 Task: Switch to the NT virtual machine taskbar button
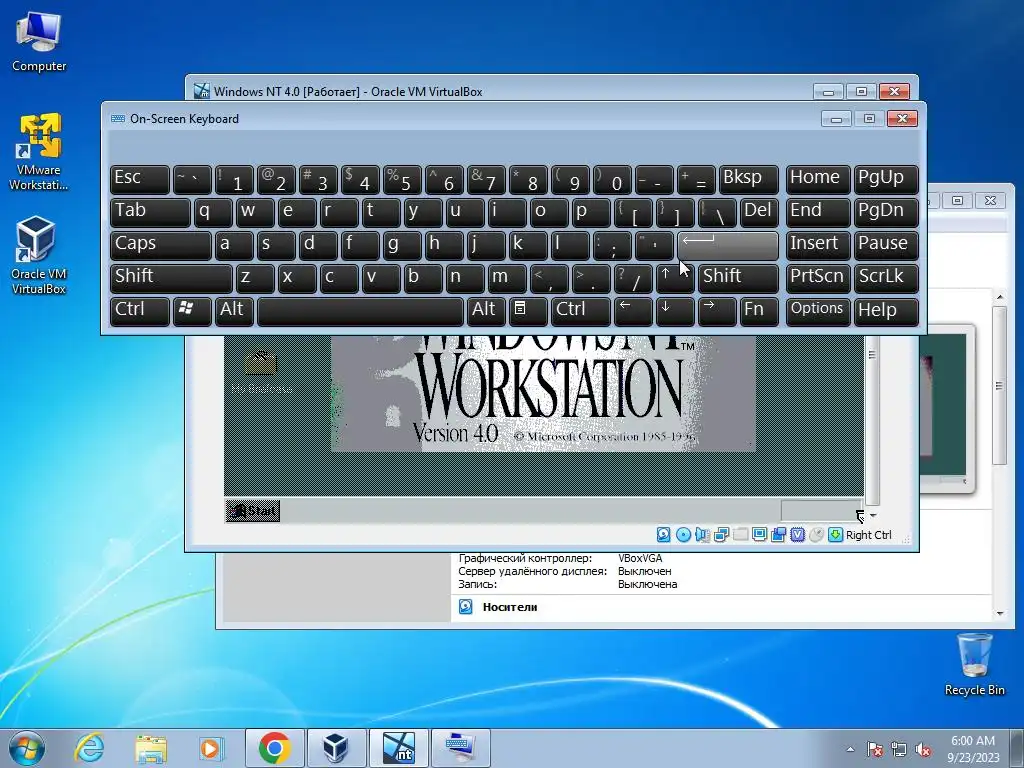point(398,748)
